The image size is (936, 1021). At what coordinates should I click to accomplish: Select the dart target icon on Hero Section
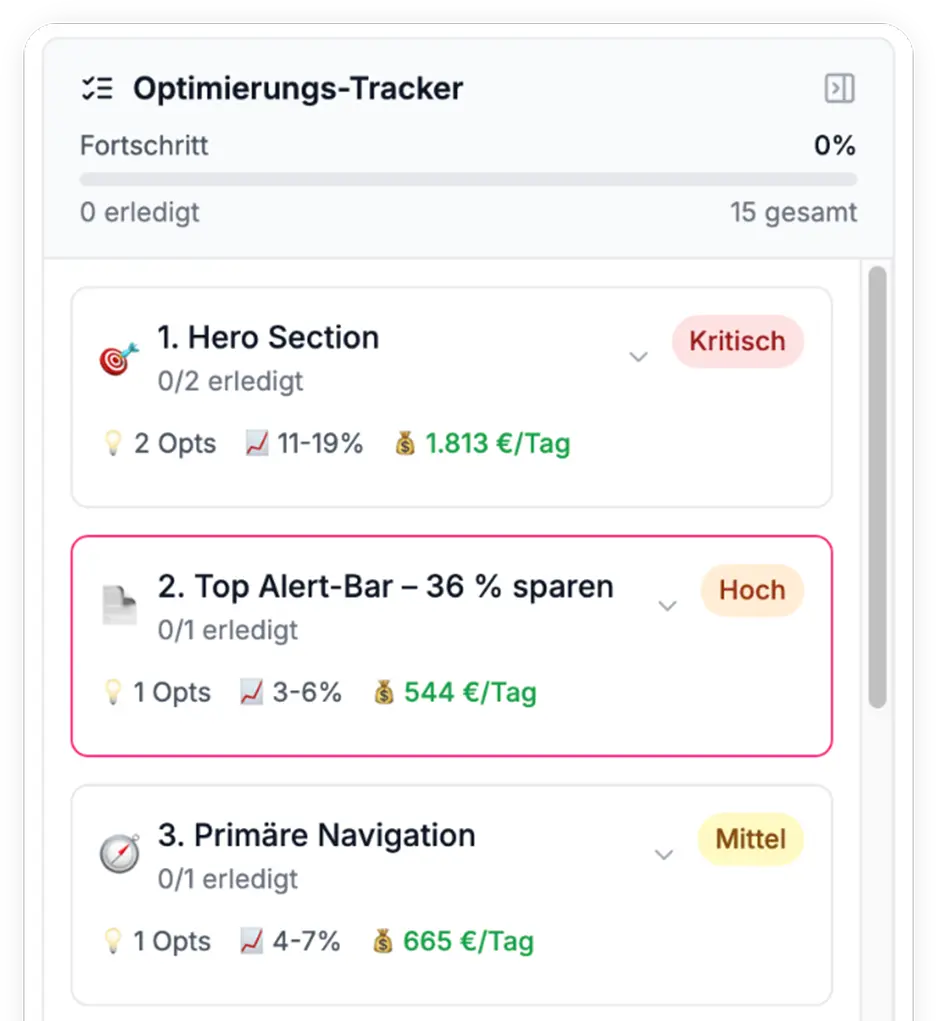(x=117, y=357)
